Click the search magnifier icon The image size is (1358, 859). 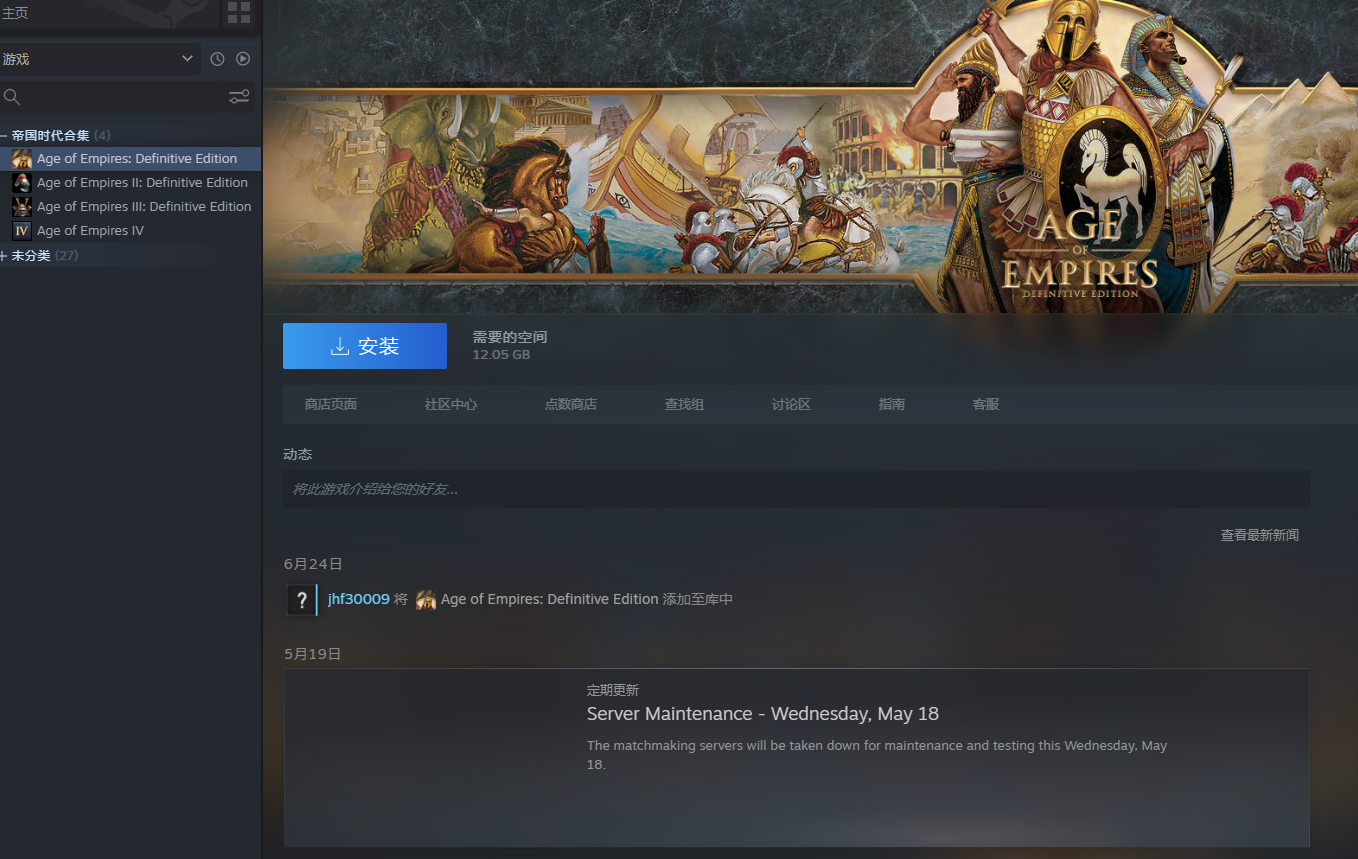12,97
